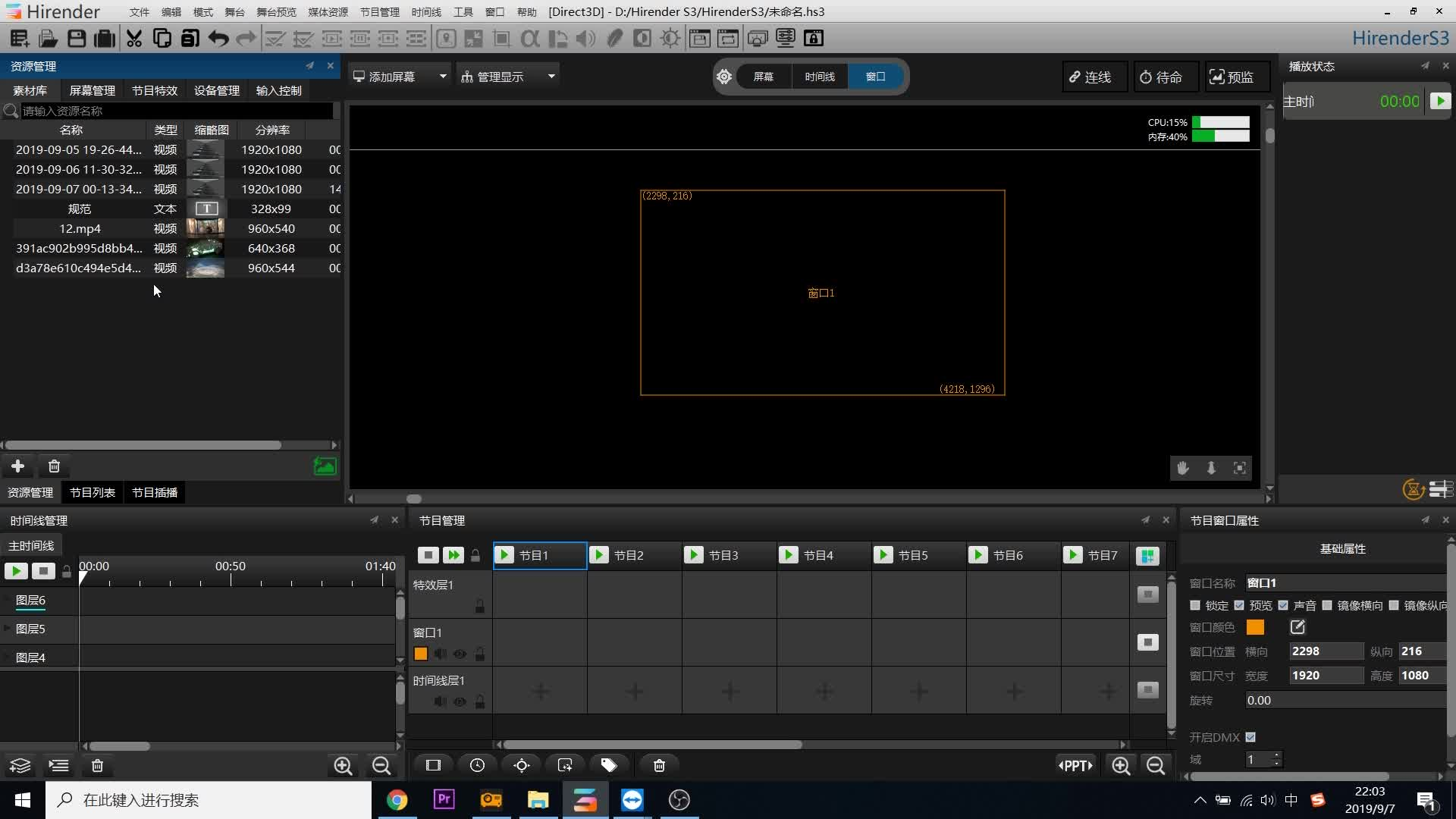1456x819 pixels.
Task: Switch to the 时间线 view tab
Action: click(820, 77)
